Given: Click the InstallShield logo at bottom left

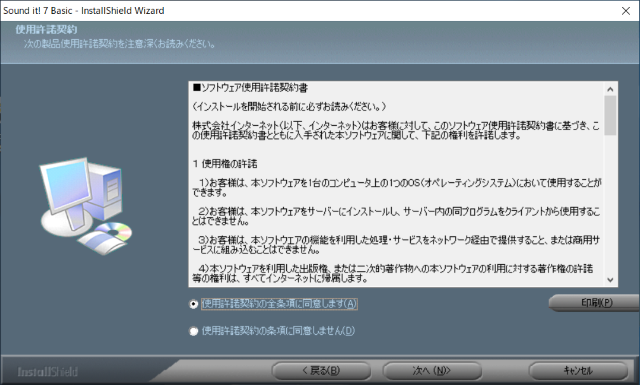Looking at the screenshot, I should tap(47, 372).
